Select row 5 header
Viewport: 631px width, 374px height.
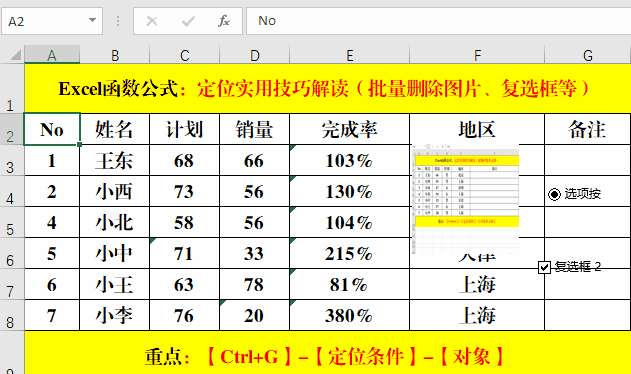12,222
